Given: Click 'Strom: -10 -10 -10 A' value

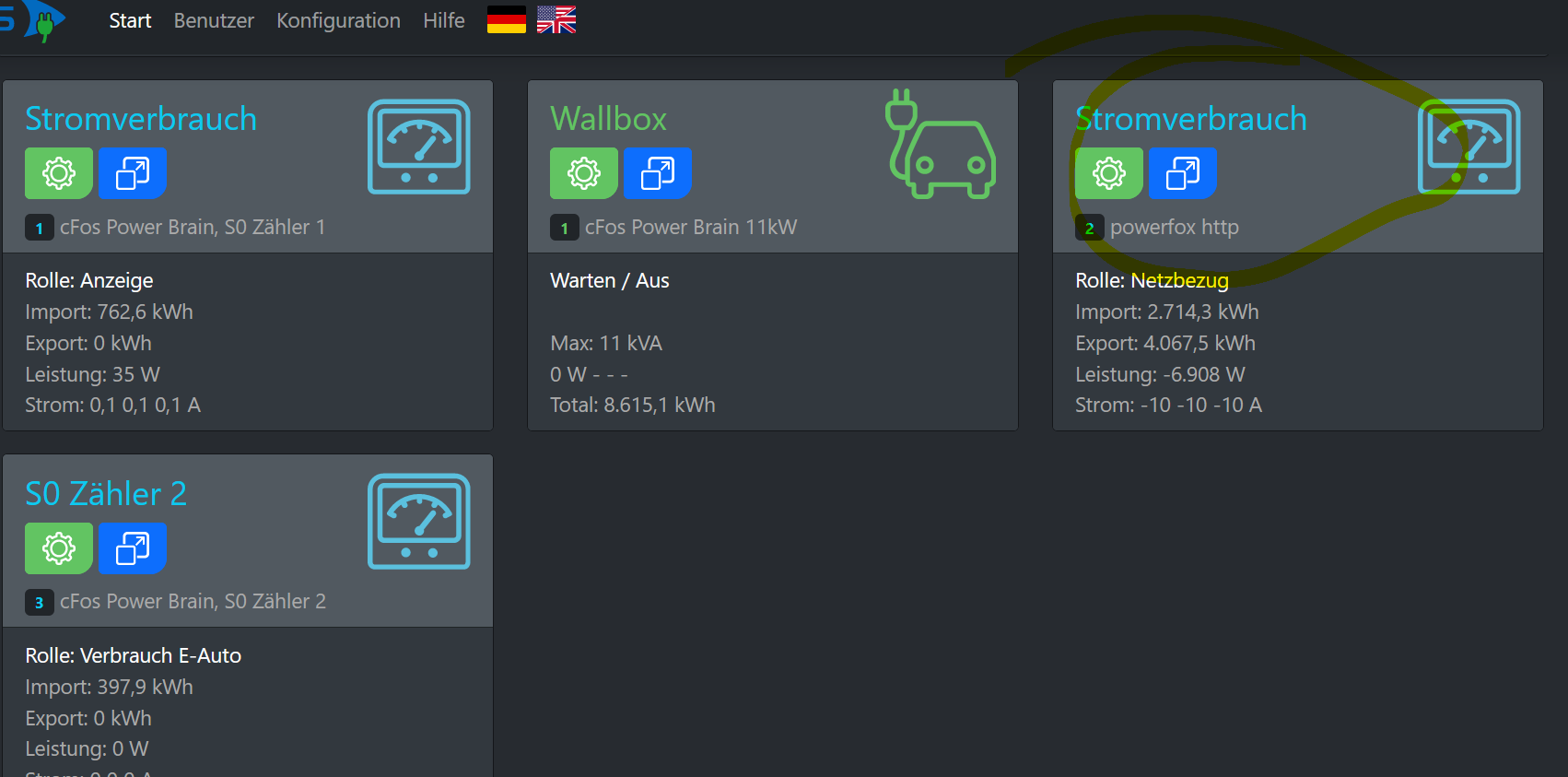Looking at the screenshot, I should pyautogui.click(x=1169, y=405).
